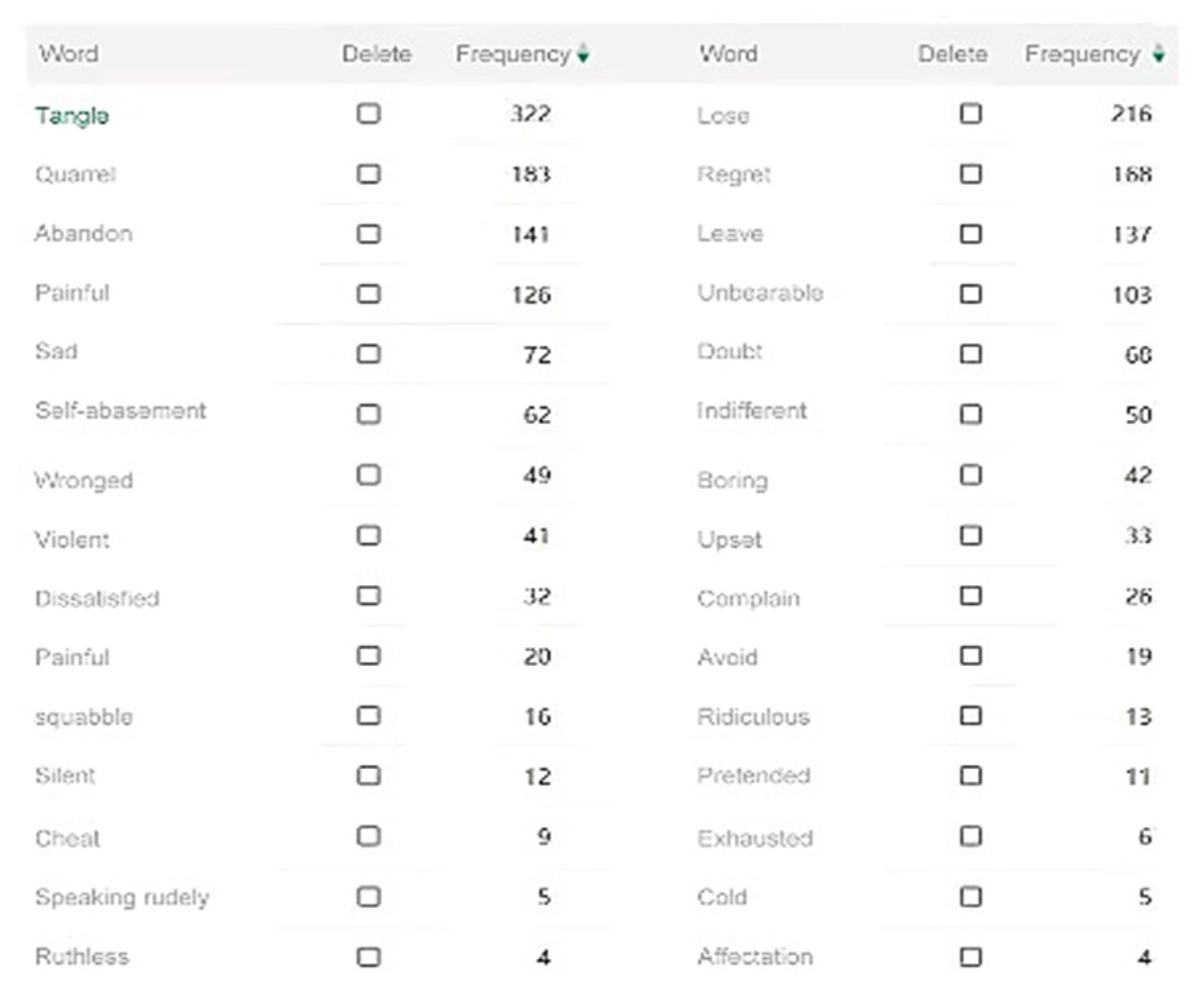Check the Delete box for Self-abasement

pyautogui.click(x=369, y=414)
